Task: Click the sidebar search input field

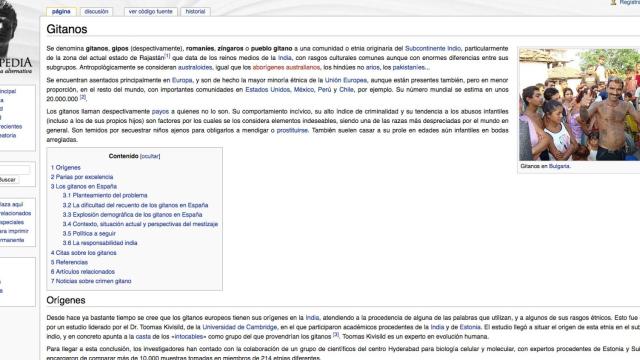Action: (x=15, y=169)
